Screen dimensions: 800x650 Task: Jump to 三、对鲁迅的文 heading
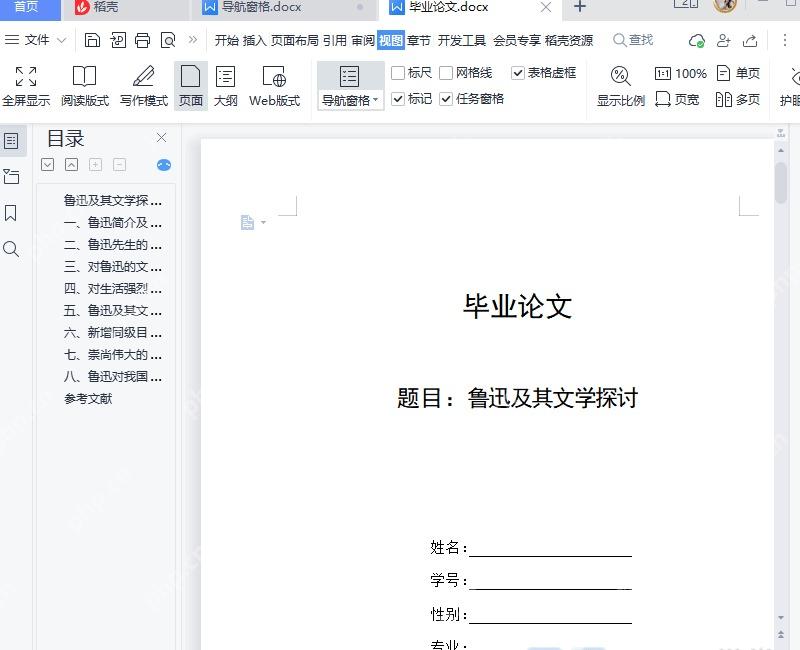pyautogui.click(x=113, y=266)
